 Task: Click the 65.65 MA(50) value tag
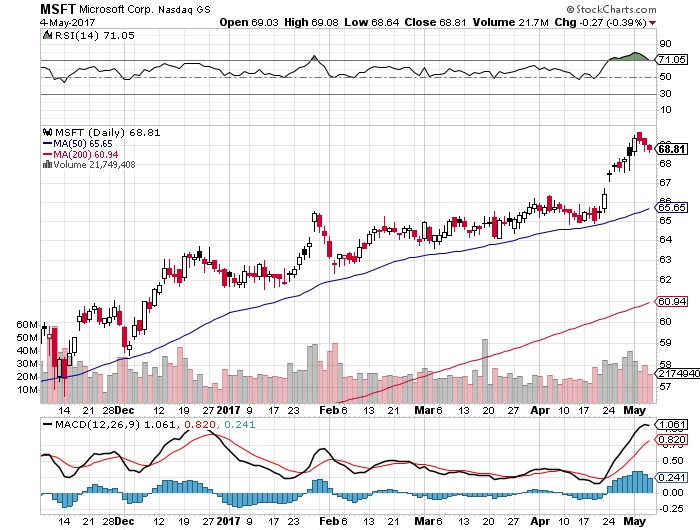(x=671, y=208)
